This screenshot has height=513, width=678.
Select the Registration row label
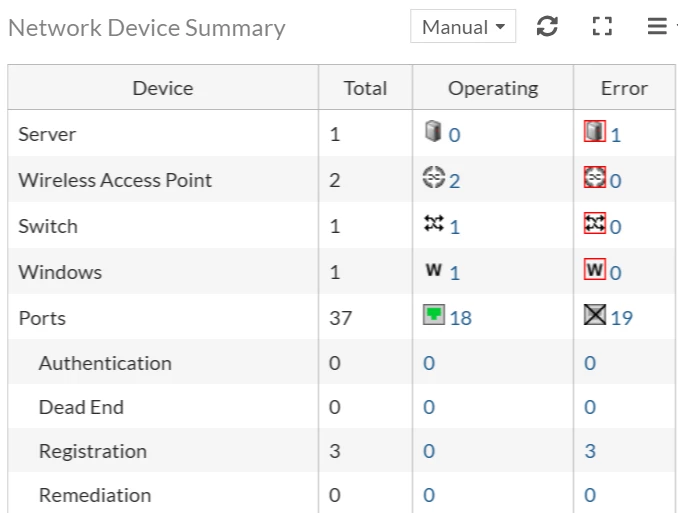(x=93, y=451)
